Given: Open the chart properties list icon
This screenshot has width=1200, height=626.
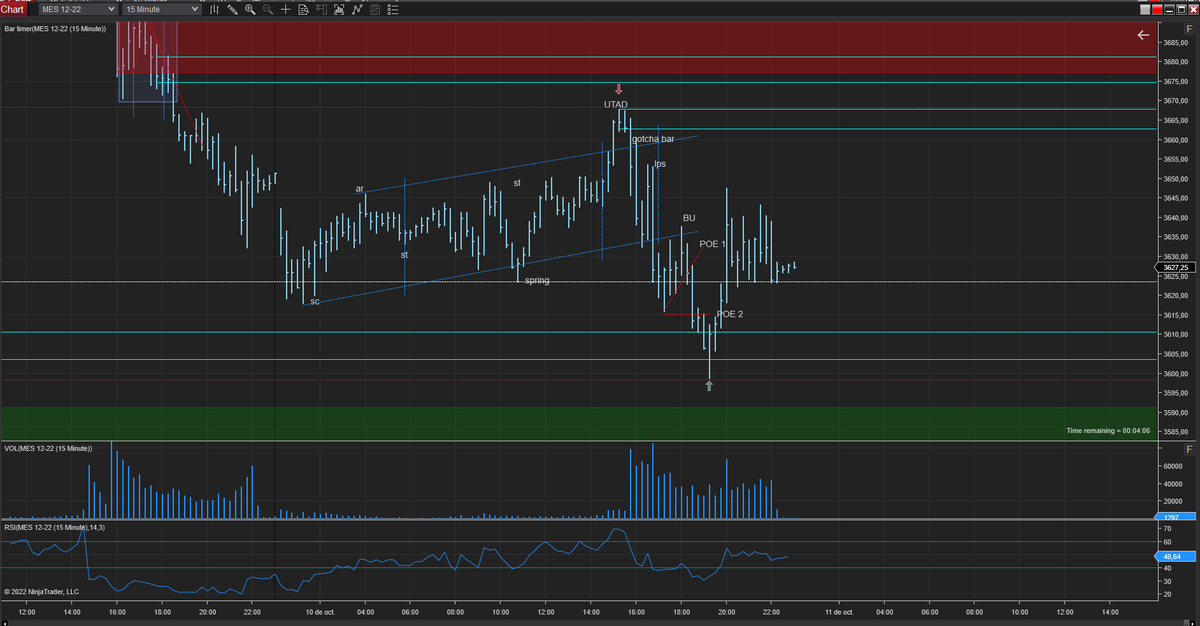Looking at the screenshot, I should point(392,9).
